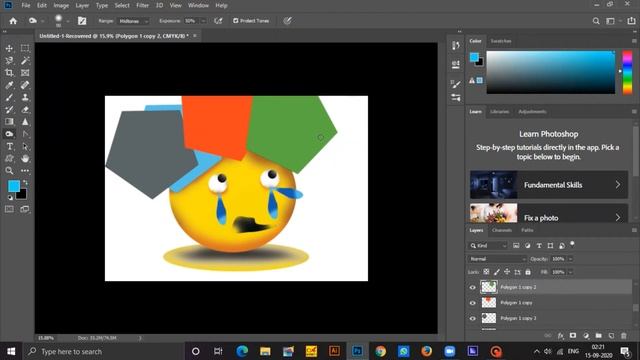
Task: Expand the Fundamental Skills tutorials chevron
Action: pyautogui.click(x=618, y=185)
